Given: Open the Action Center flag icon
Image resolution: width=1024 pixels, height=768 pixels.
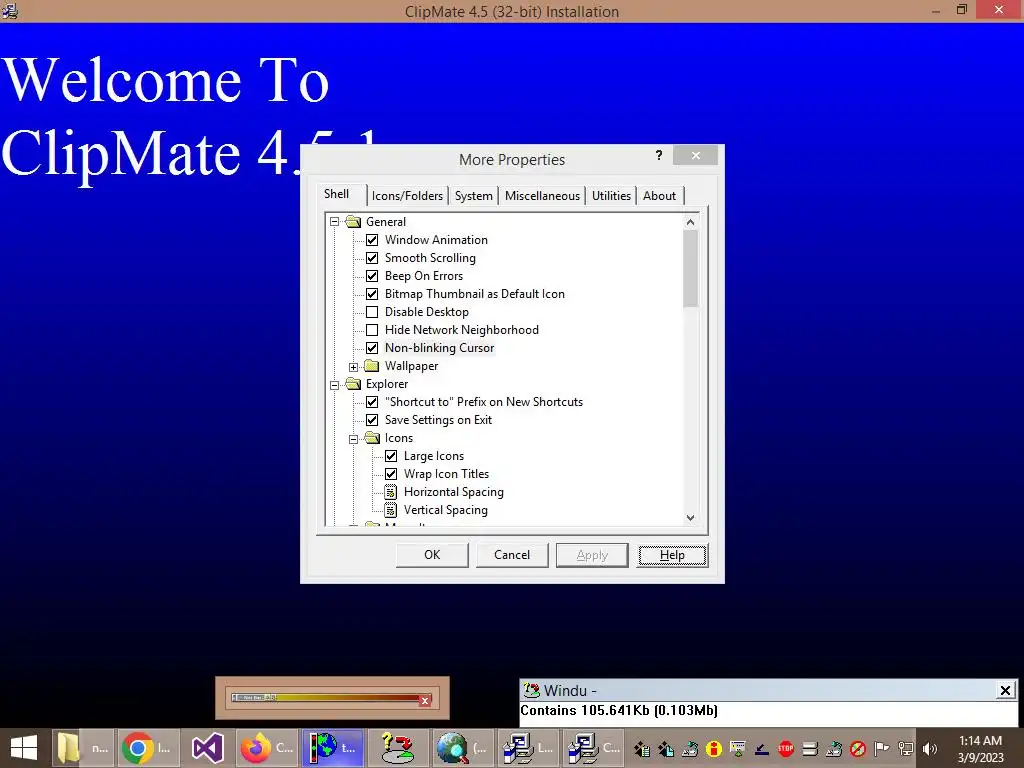Looking at the screenshot, I should [x=881, y=748].
